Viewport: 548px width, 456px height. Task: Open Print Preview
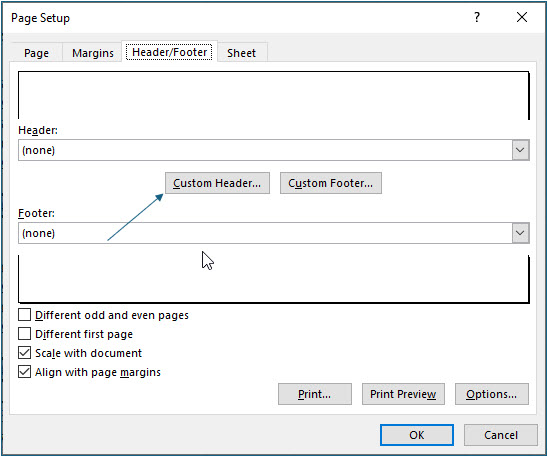403,394
